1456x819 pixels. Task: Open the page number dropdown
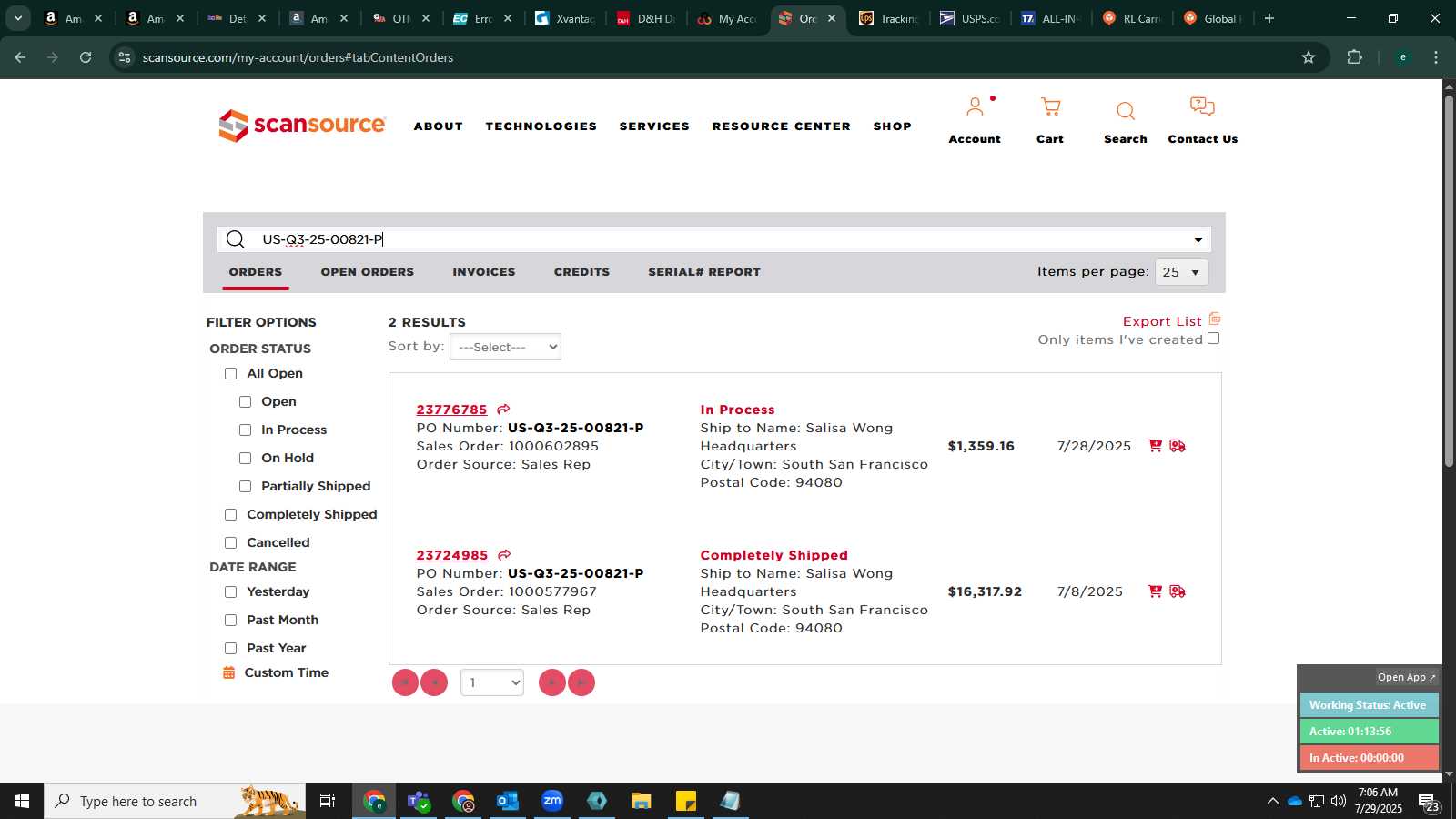(x=492, y=682)
